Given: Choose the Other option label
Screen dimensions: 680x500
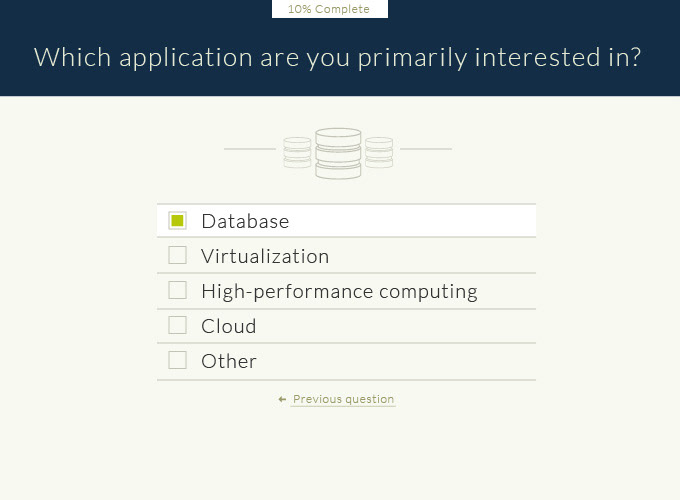Looking at the screenshot, I should coord(229,361).
